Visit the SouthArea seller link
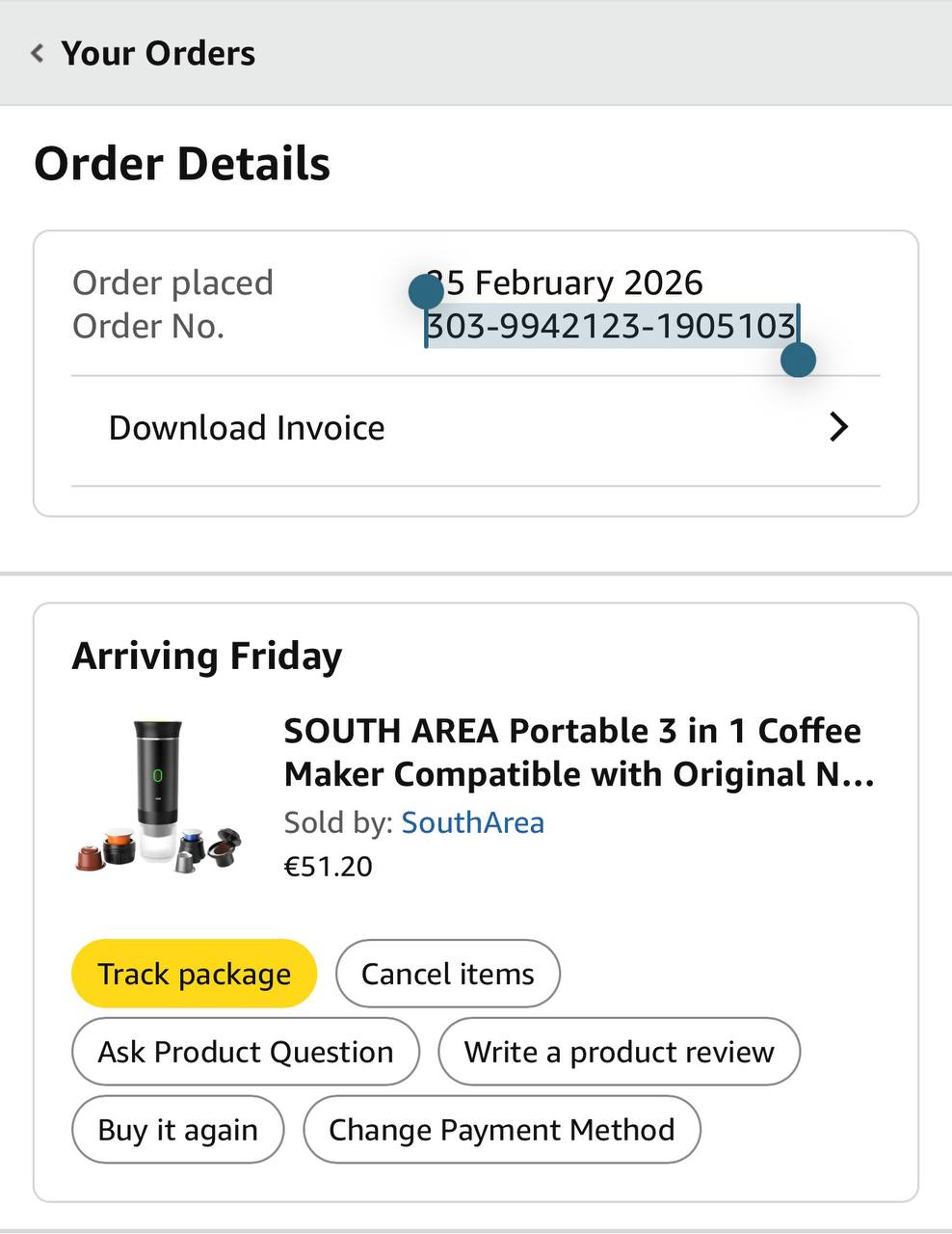Image resolution: width=952 pixels, height=1234 pixels. 472,822
